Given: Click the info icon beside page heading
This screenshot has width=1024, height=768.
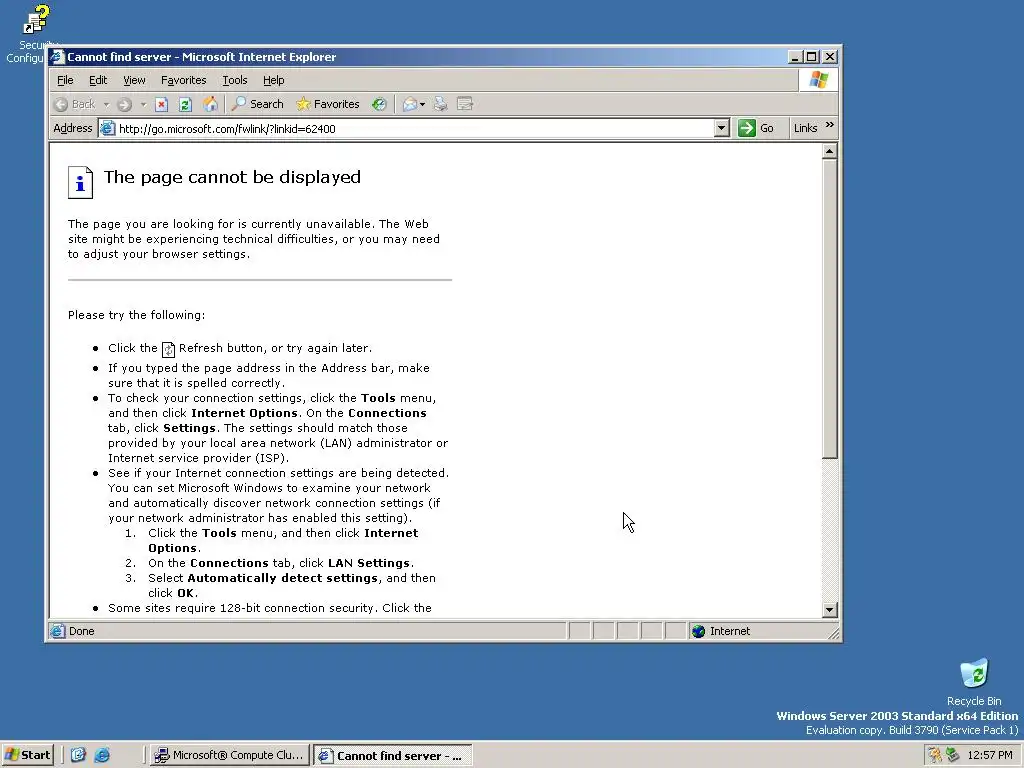Looking at the screenshot, I should pos(80,182).
